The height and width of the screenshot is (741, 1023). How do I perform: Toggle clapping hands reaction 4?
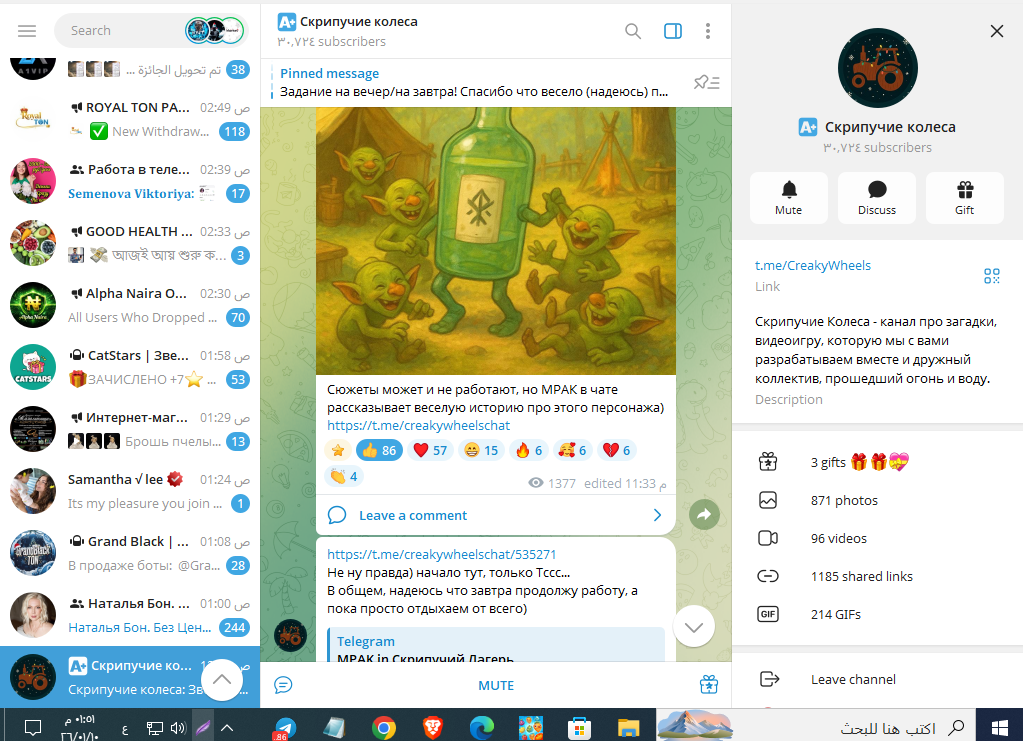coord(344,476)
